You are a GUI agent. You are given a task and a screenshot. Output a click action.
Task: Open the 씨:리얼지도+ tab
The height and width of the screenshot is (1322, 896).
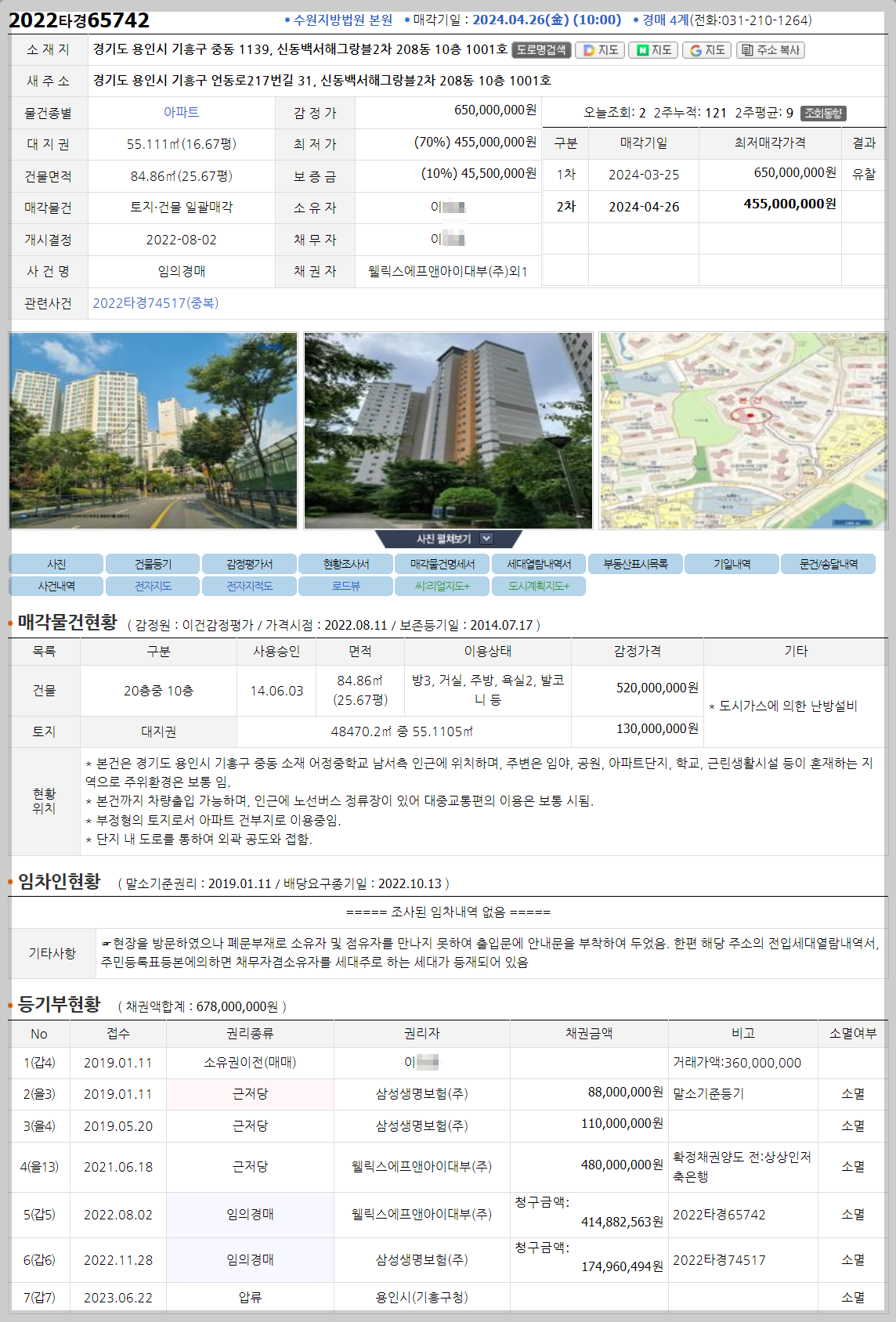[x=442, y=586]
